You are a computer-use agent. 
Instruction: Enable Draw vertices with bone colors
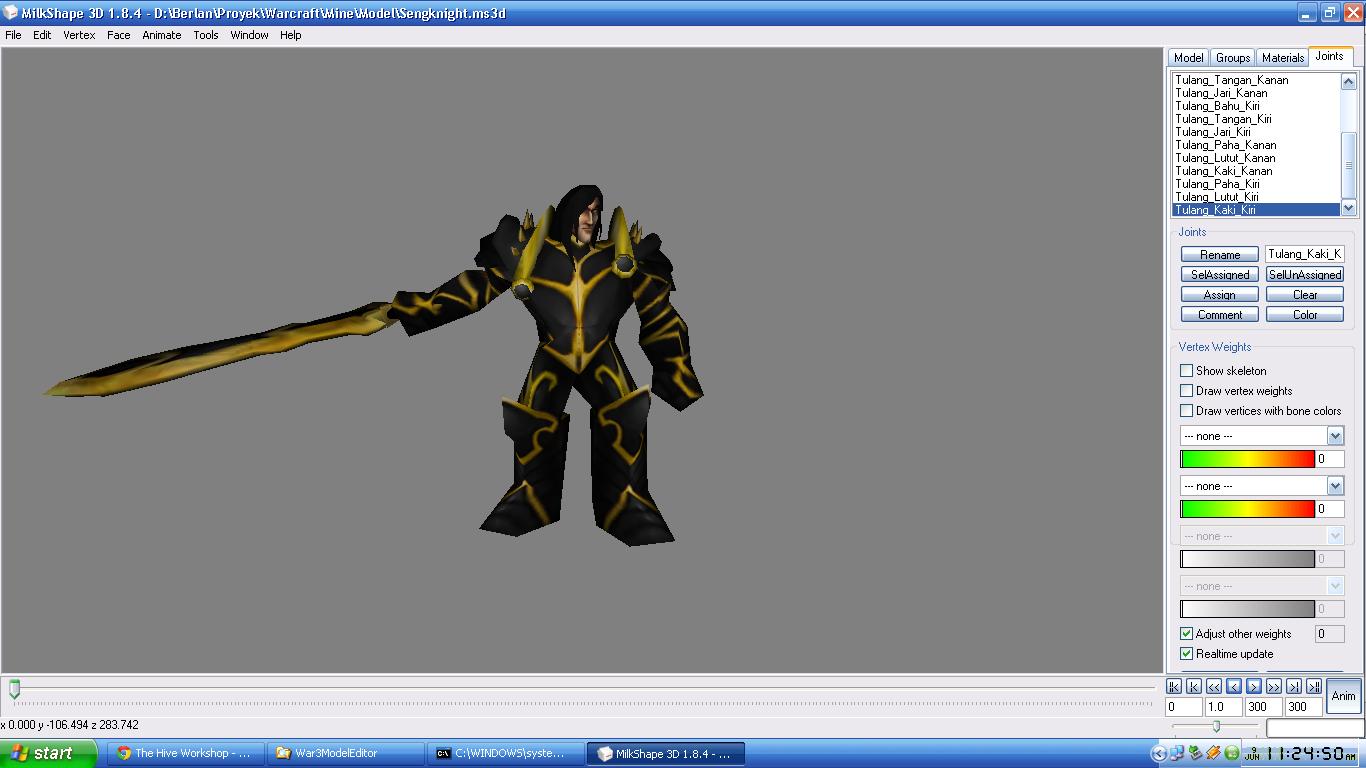point(1186,411)
